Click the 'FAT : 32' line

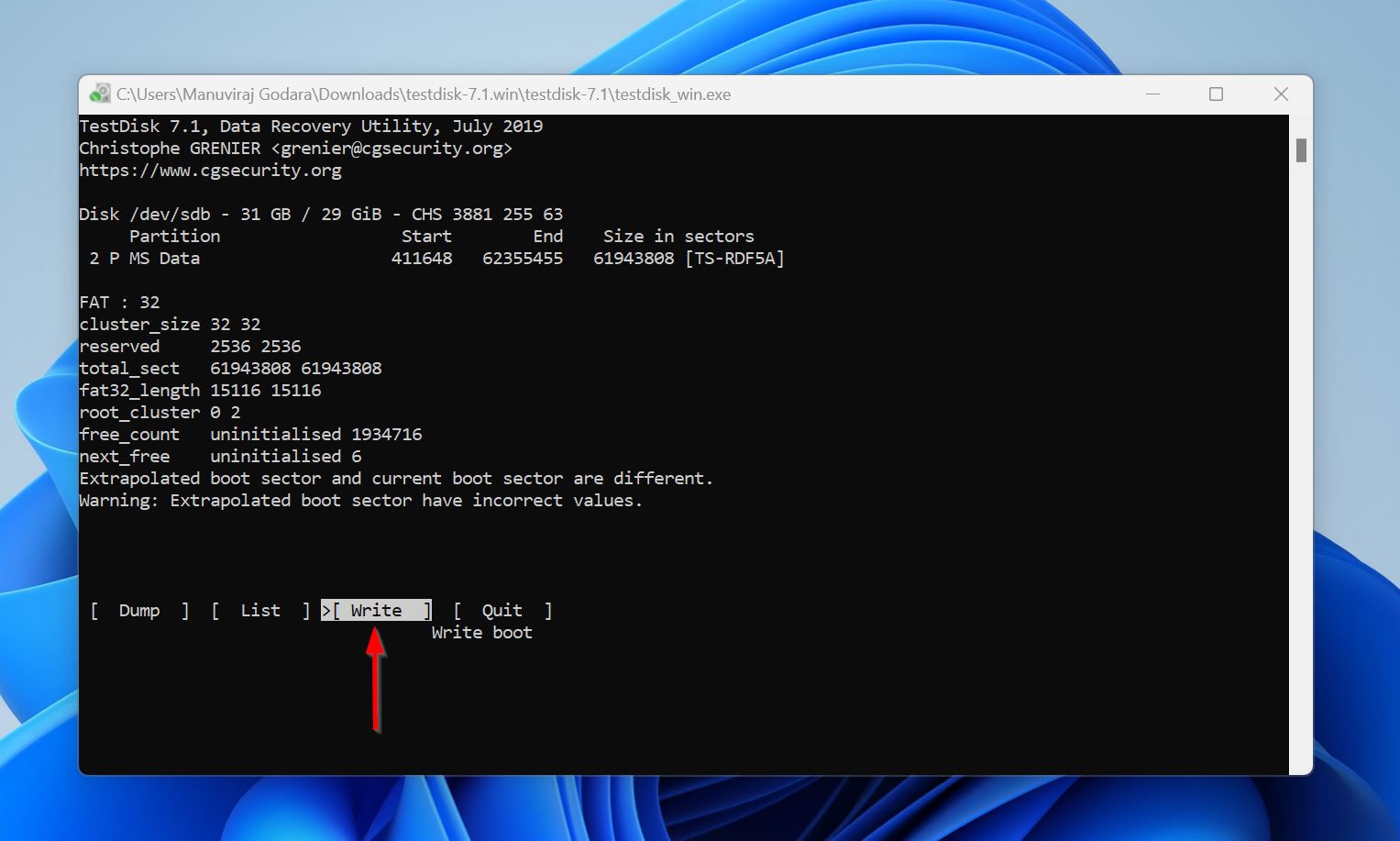click(x=119, y=303)
